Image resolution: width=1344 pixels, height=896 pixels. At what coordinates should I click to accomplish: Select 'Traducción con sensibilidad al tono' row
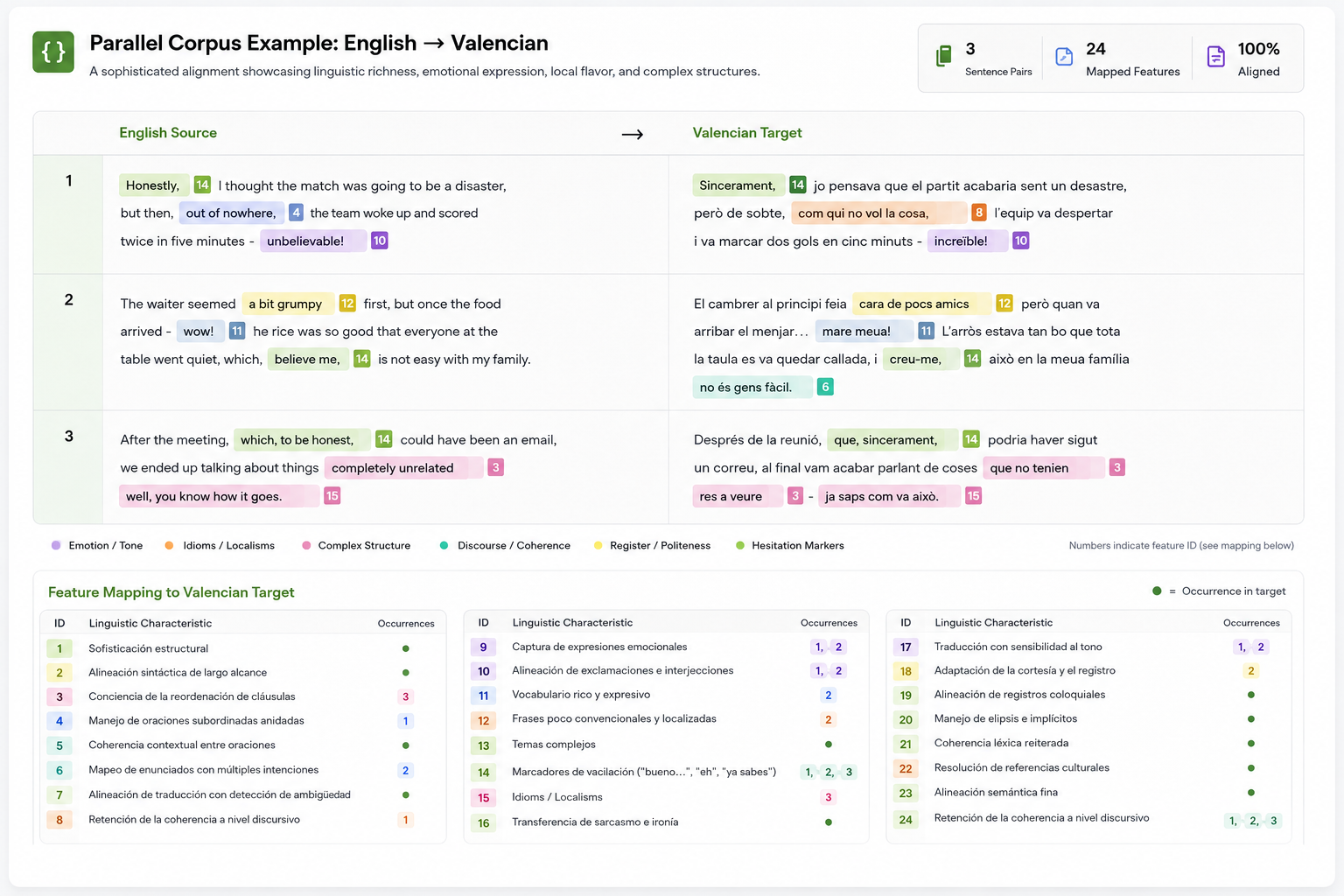(x=1088, y=647)
